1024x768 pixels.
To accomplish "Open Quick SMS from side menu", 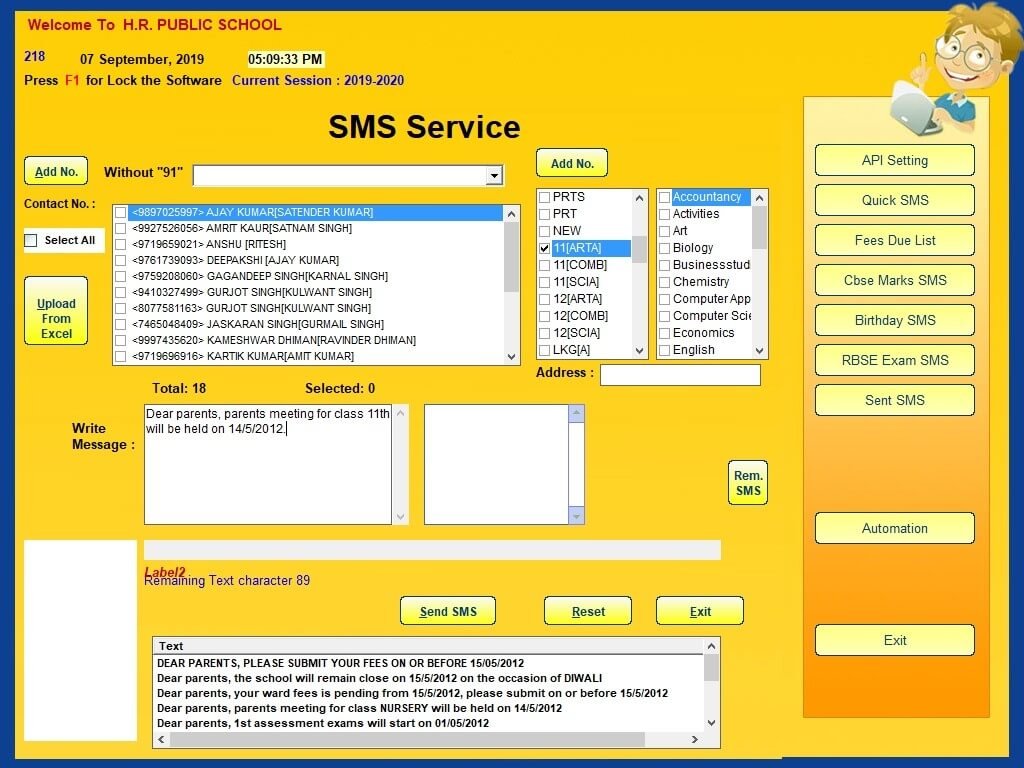I will 895,200.
